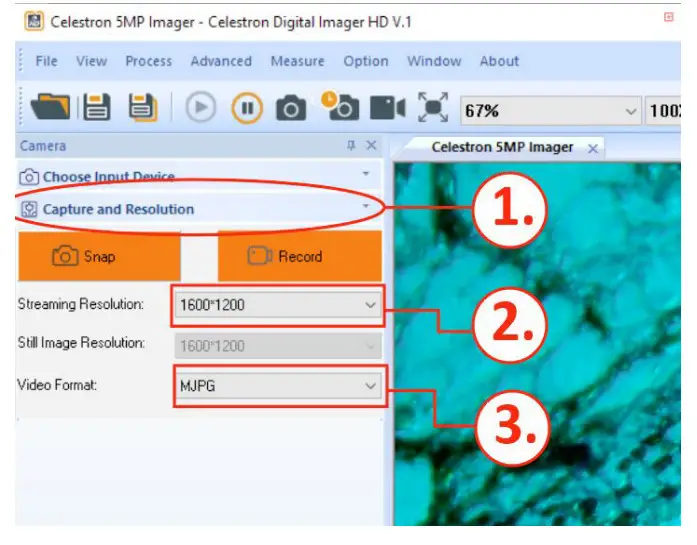The image size is (697, 545).
Task: Snap a photo with the toolbar camera icon
Action: [291, 108]
